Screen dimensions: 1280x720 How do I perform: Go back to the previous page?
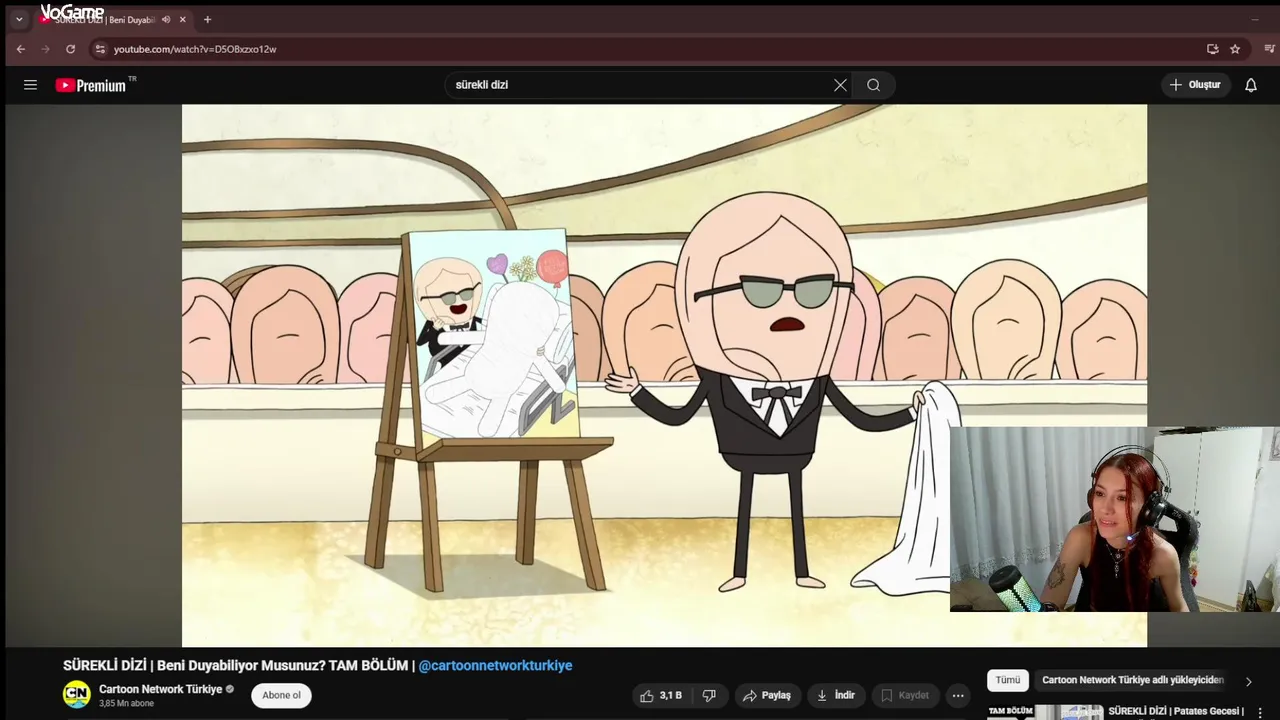click(21, 49)
